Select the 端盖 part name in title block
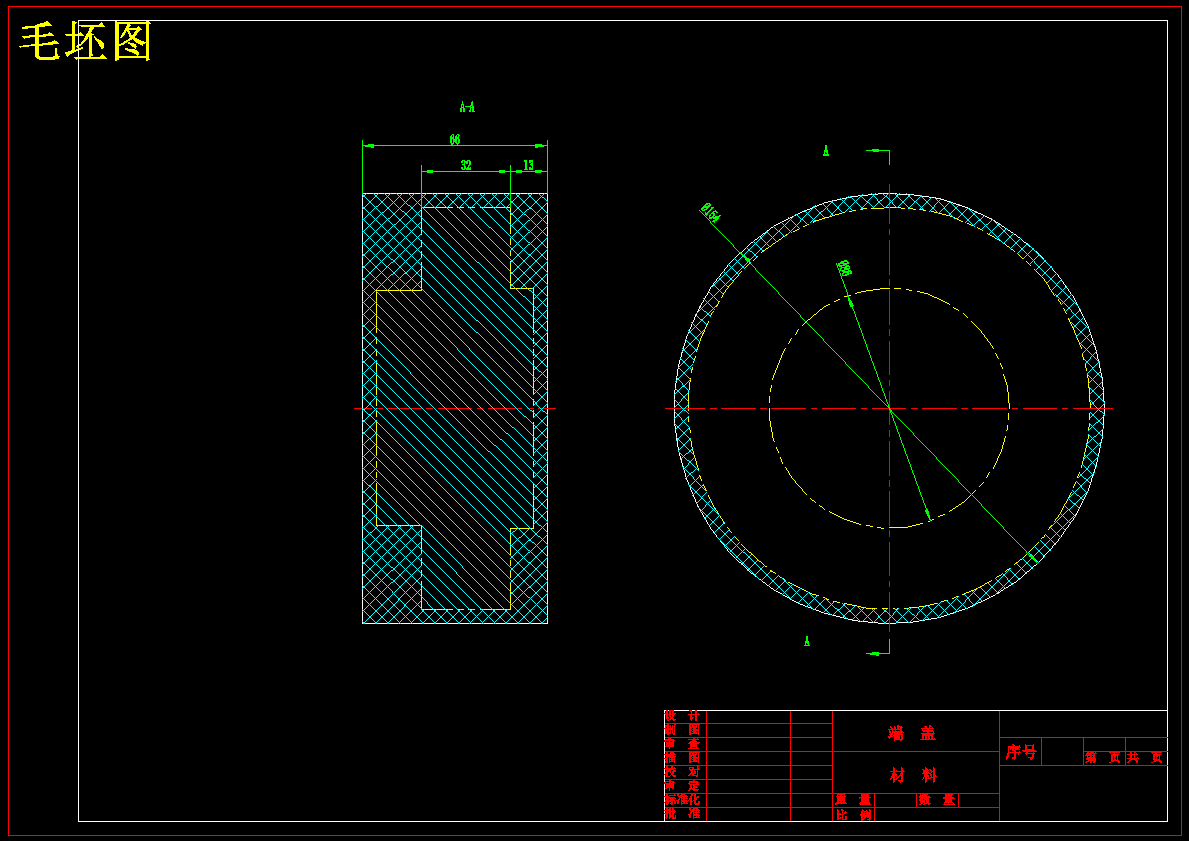The width and height of the screenshot is (1189, 841). click(x=912, y=733)
